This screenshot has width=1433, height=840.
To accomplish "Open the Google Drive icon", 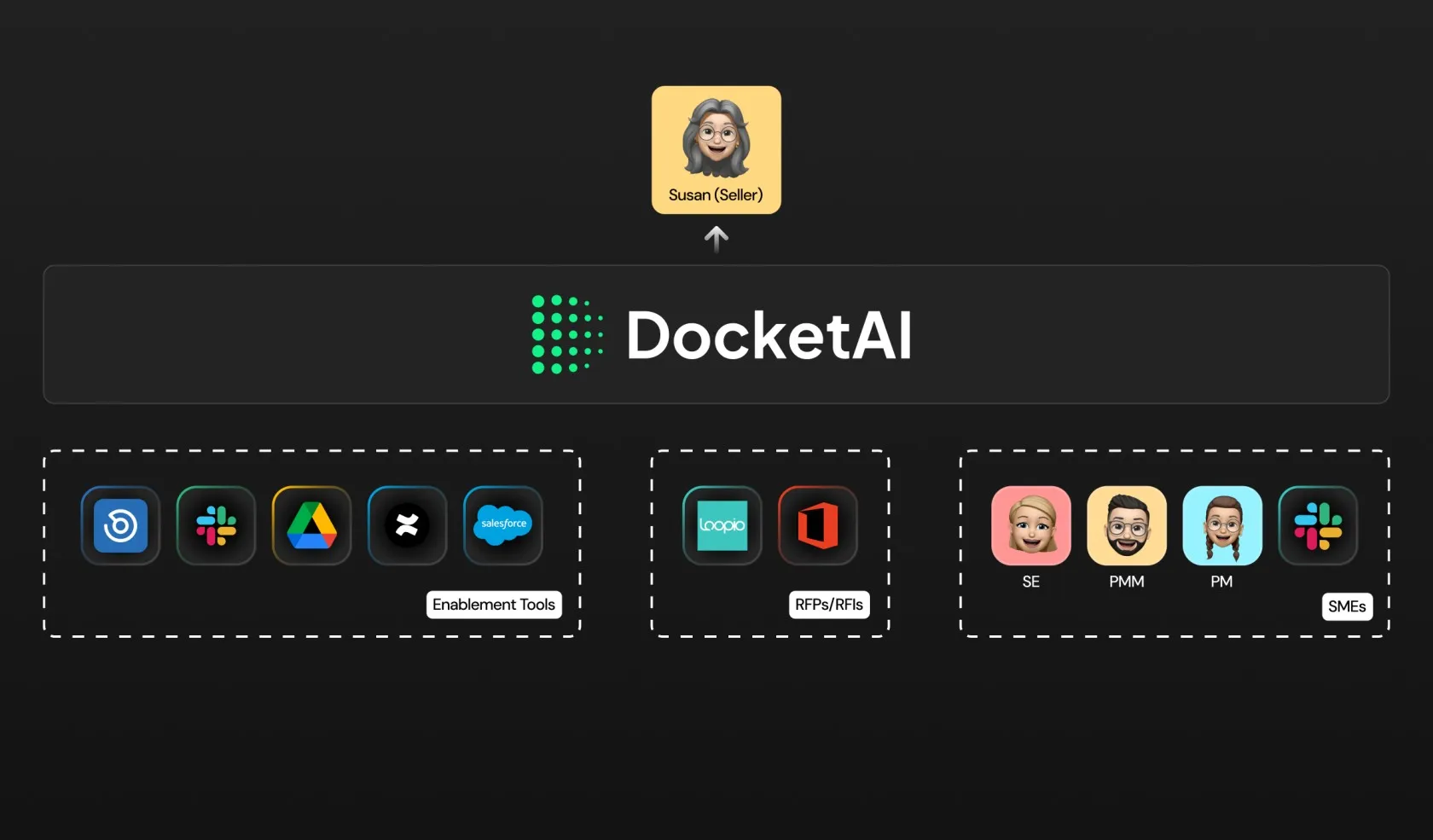I will [311, 525].
